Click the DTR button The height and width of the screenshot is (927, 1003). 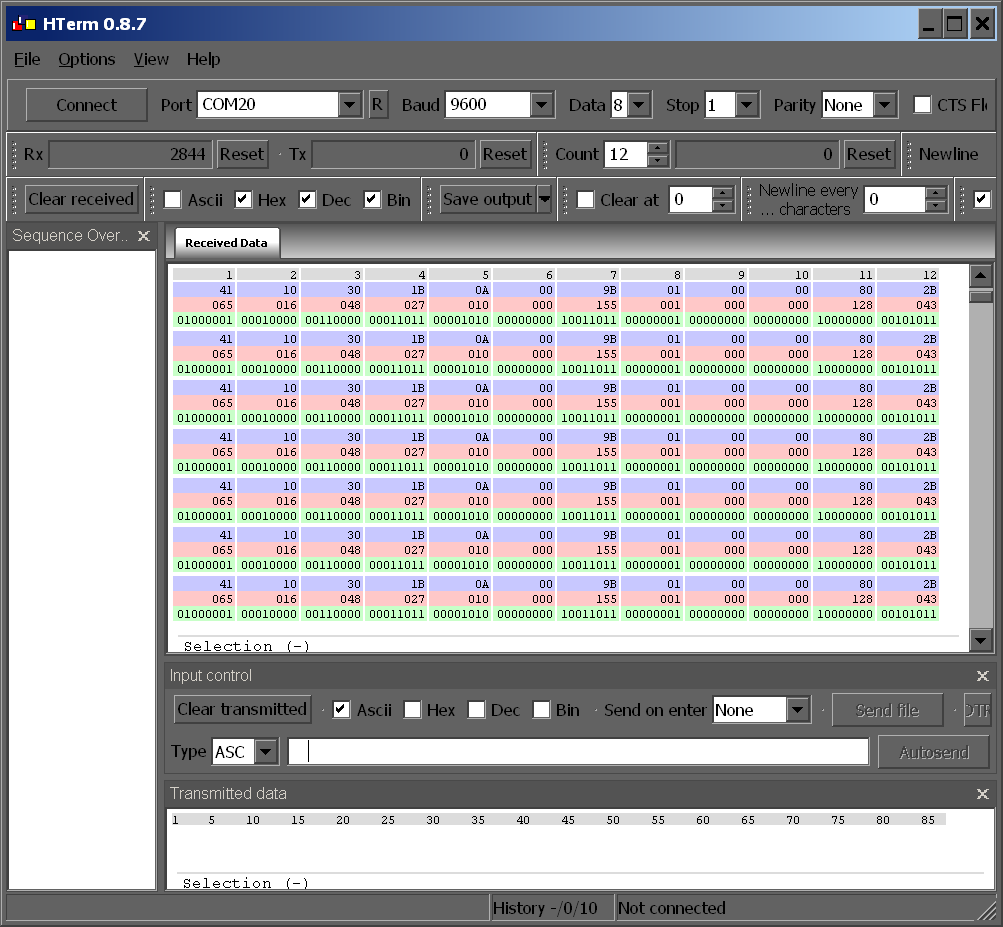(x=977, y=710)
